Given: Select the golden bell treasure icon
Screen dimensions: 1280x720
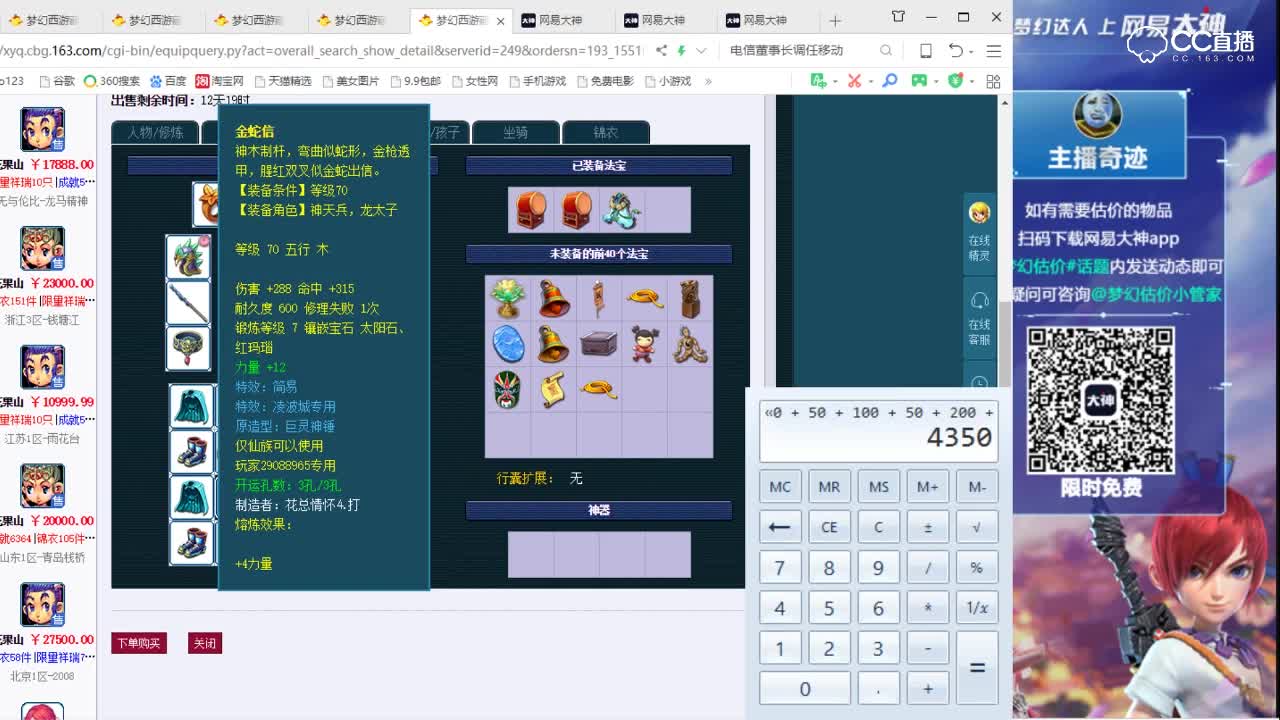Looking at the screenshot, I should tap(552, 343).
